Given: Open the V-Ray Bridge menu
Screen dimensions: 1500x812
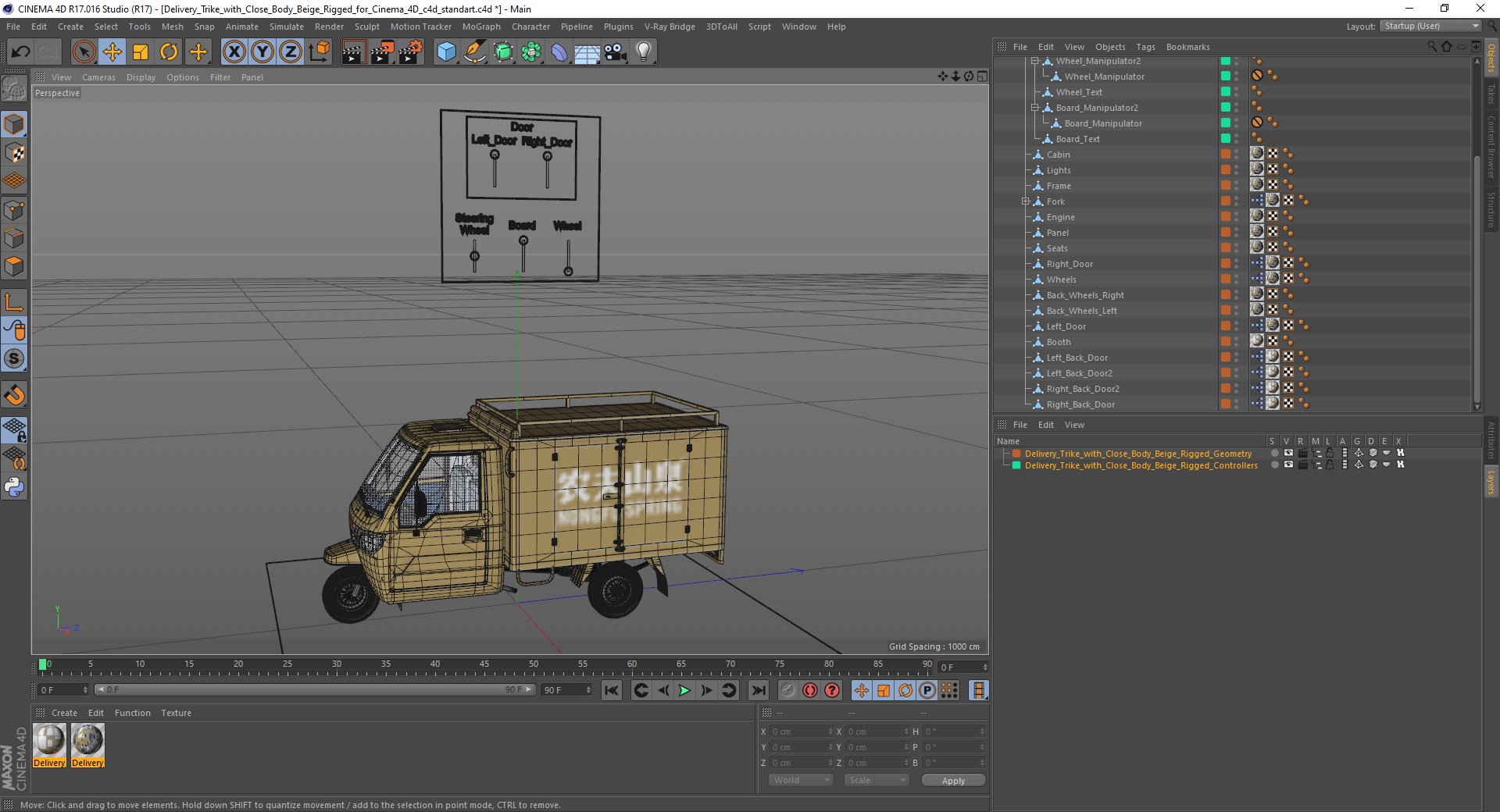Looking at the screenshot, I should (x=670, y=27).
